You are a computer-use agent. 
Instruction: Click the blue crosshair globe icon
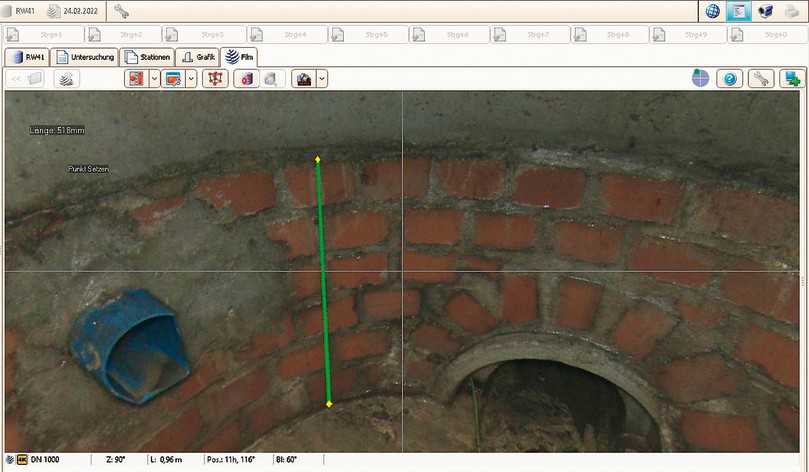coord(700,78)
